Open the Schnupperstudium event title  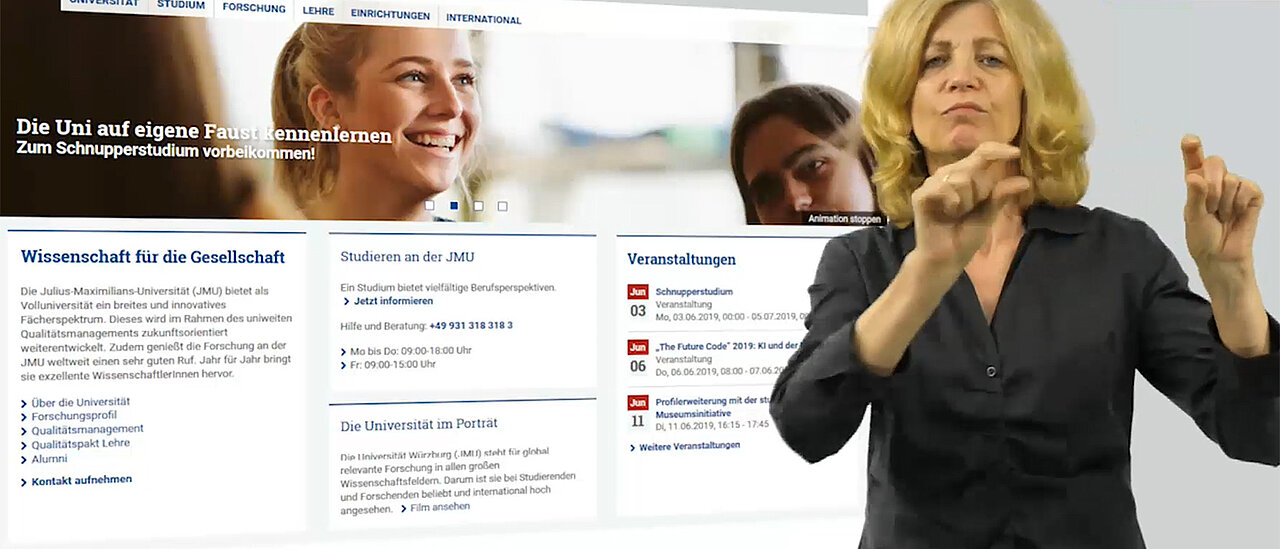(x=694, y=292)
